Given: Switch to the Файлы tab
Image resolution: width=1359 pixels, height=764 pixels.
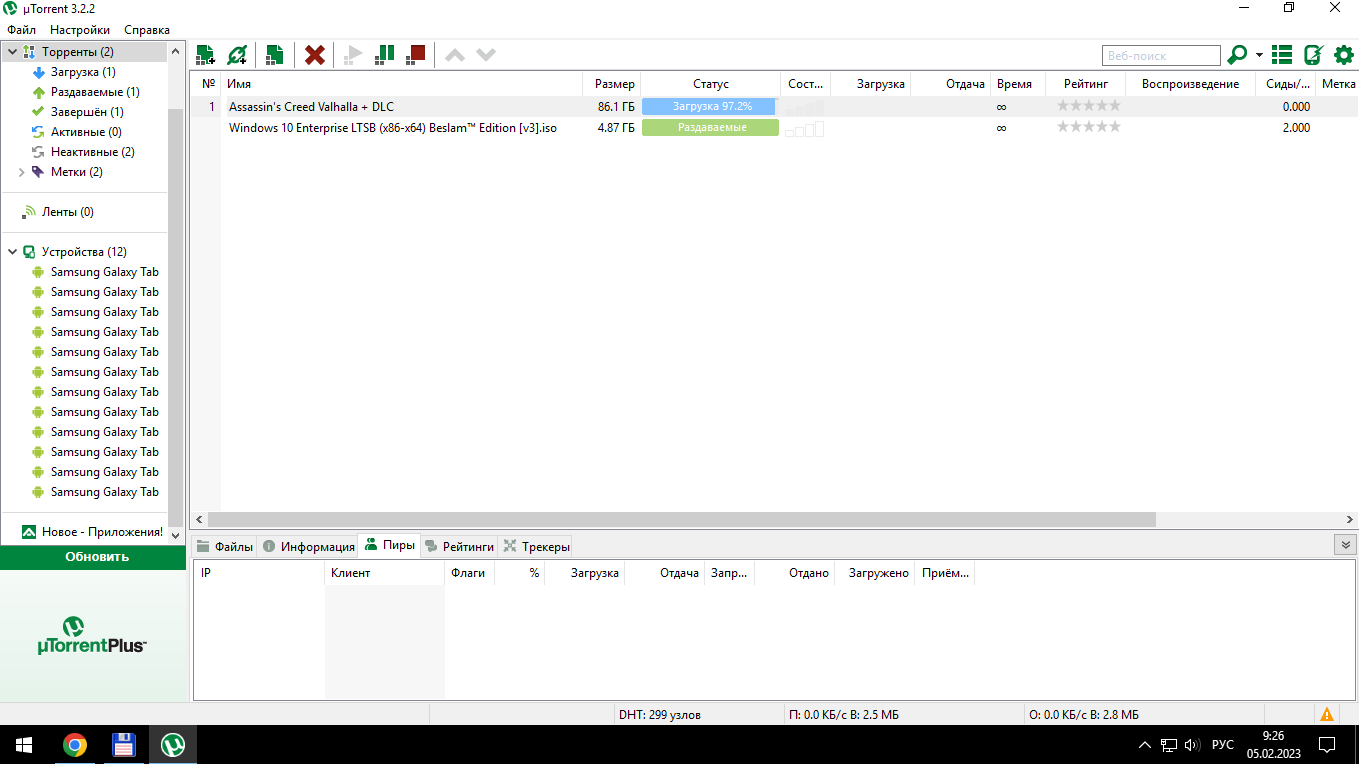Looking at the screenshot, I should click(x=225, y=546).
